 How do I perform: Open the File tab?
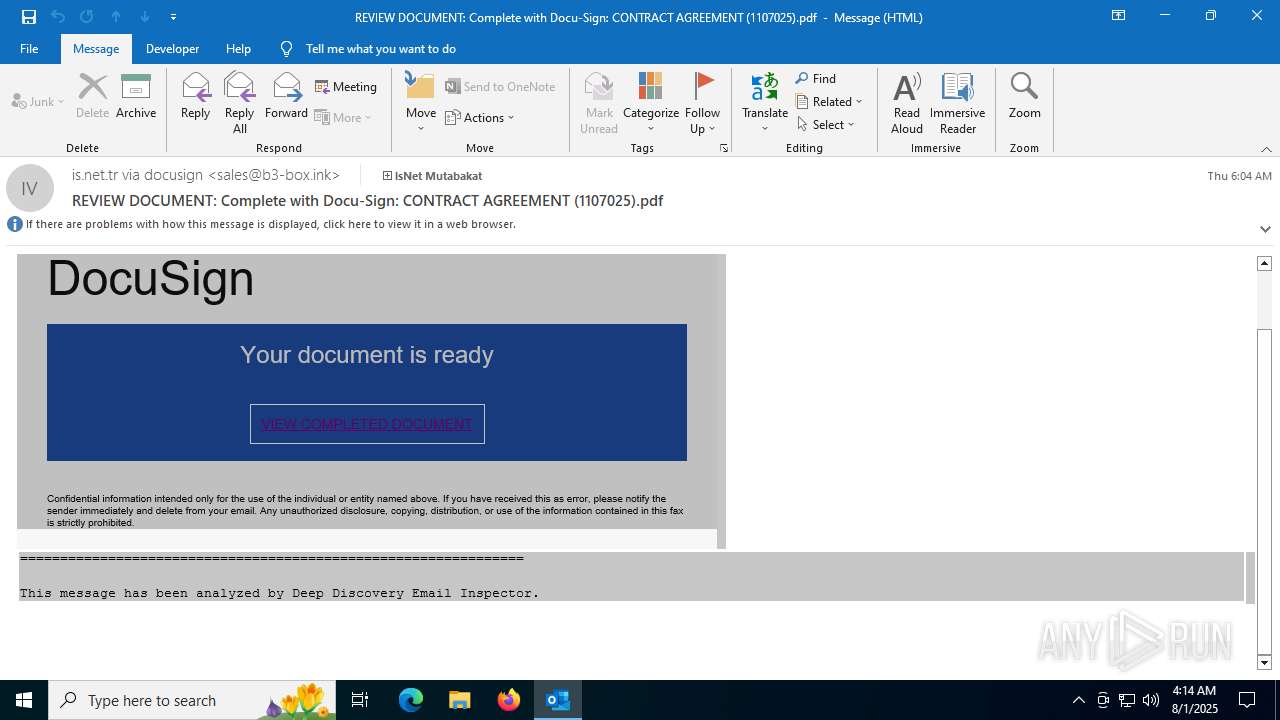(29, 48)
